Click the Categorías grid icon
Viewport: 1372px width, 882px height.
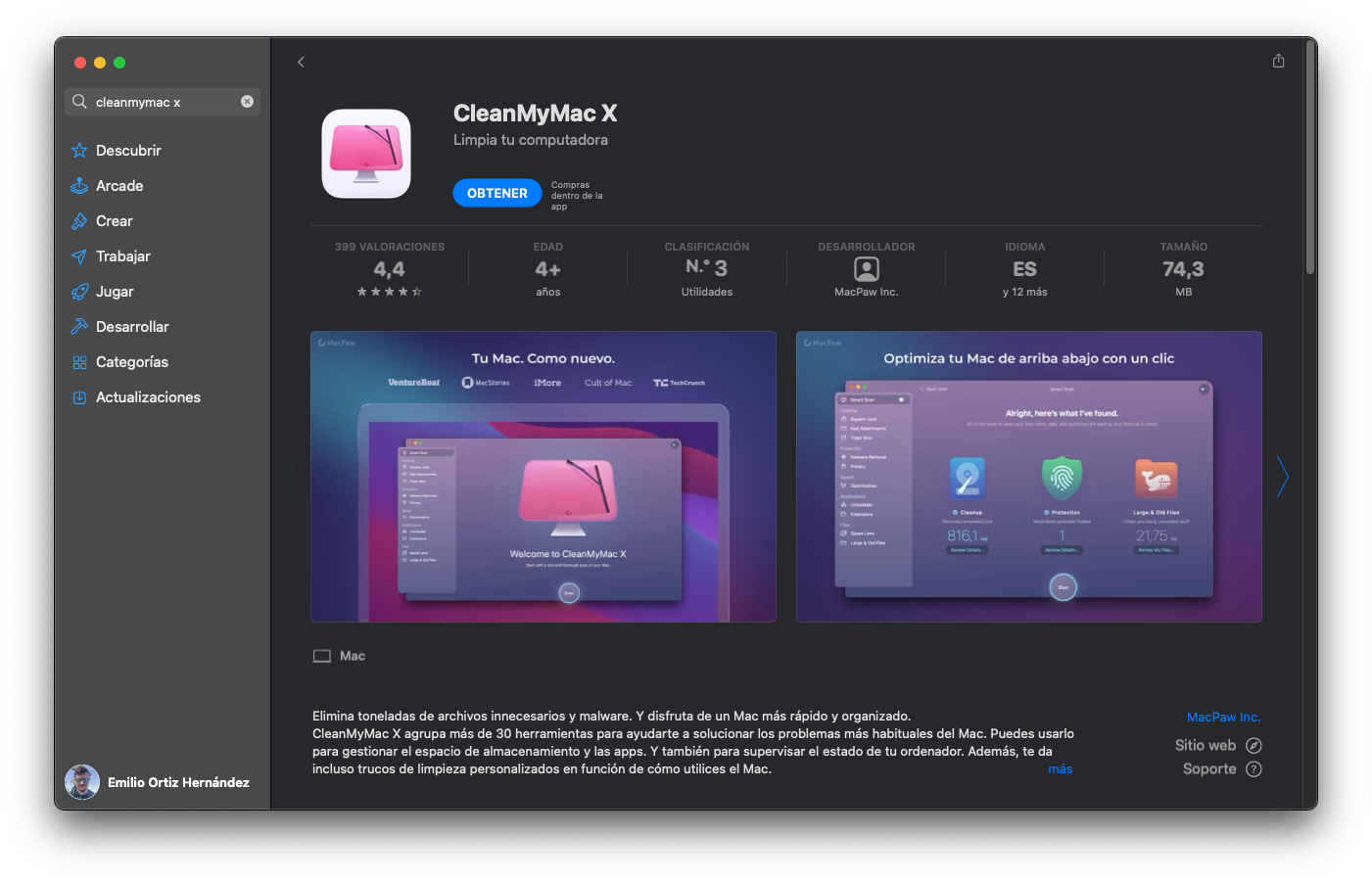pos(79,362)
